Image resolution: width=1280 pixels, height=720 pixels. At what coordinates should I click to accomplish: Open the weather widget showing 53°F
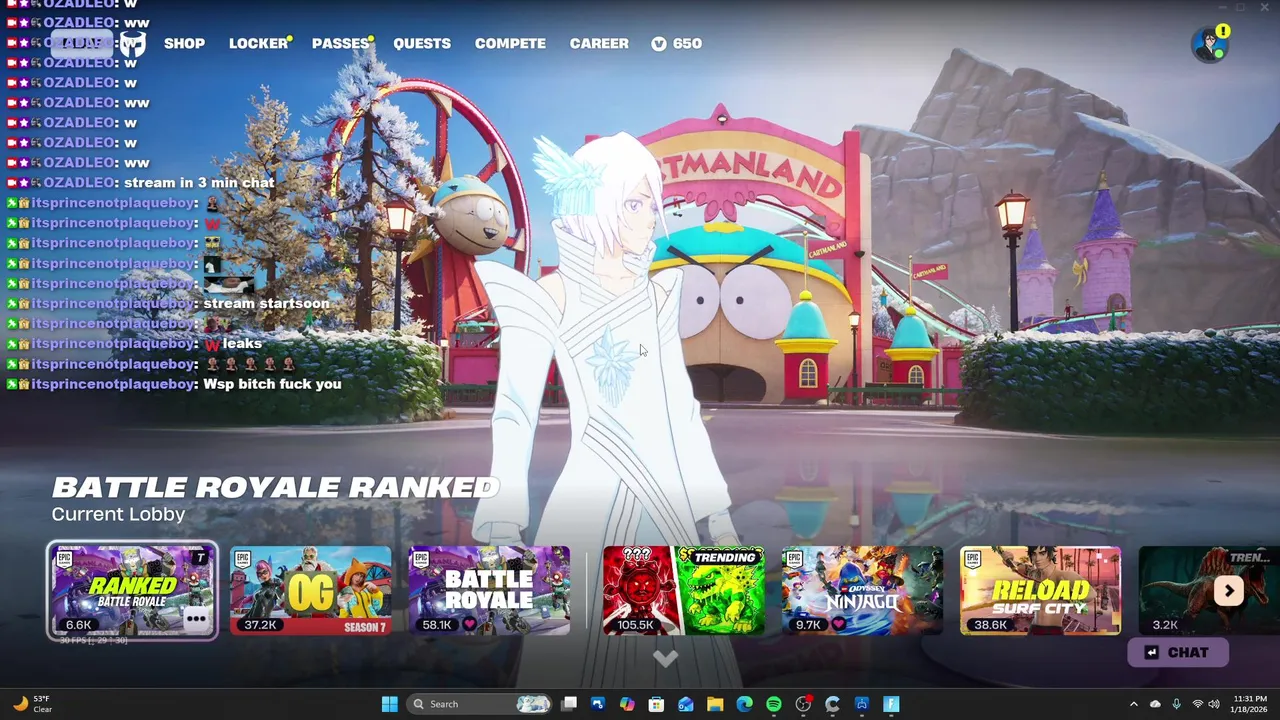[x=31, y=704]
